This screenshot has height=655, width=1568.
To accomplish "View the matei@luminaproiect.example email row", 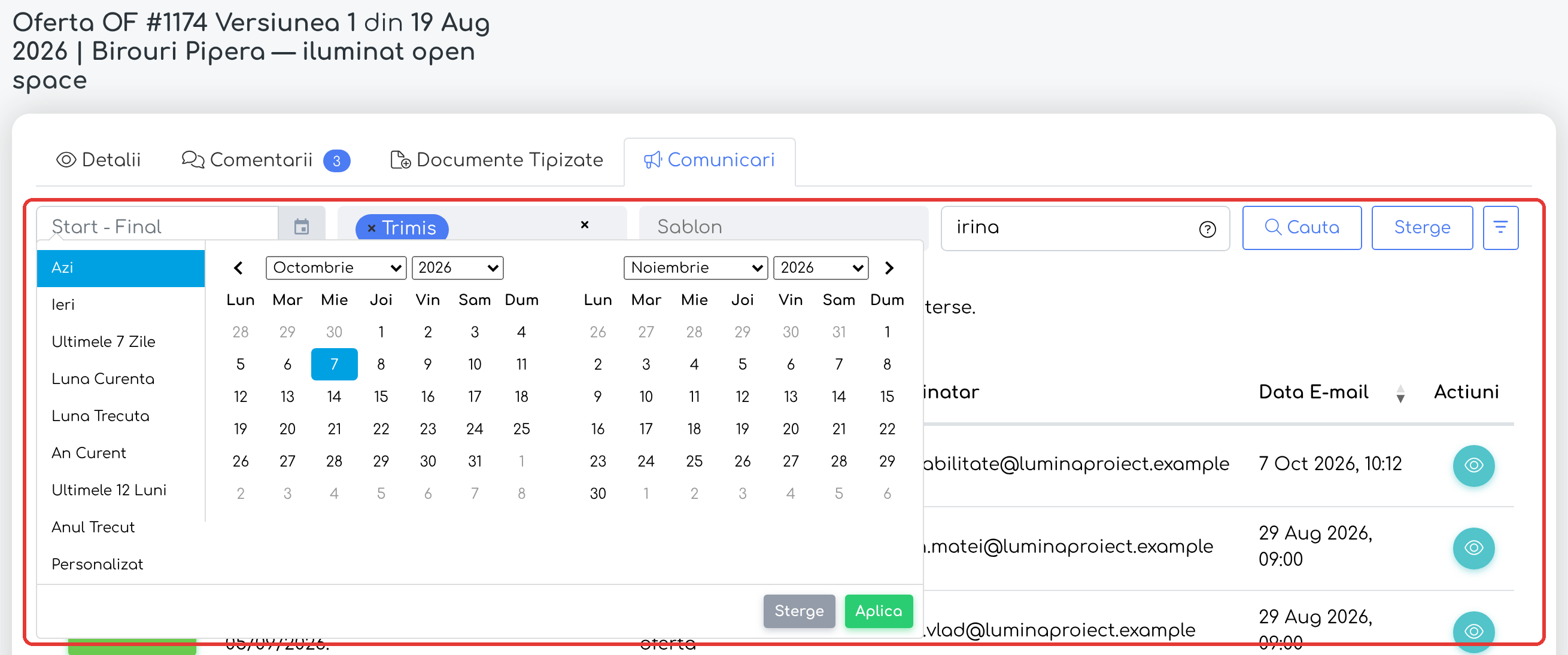I will [x=1473, y=548].
